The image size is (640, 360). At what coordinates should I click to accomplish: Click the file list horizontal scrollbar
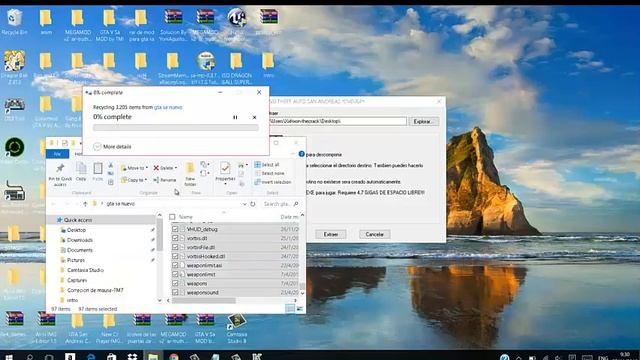pos(204,300)
